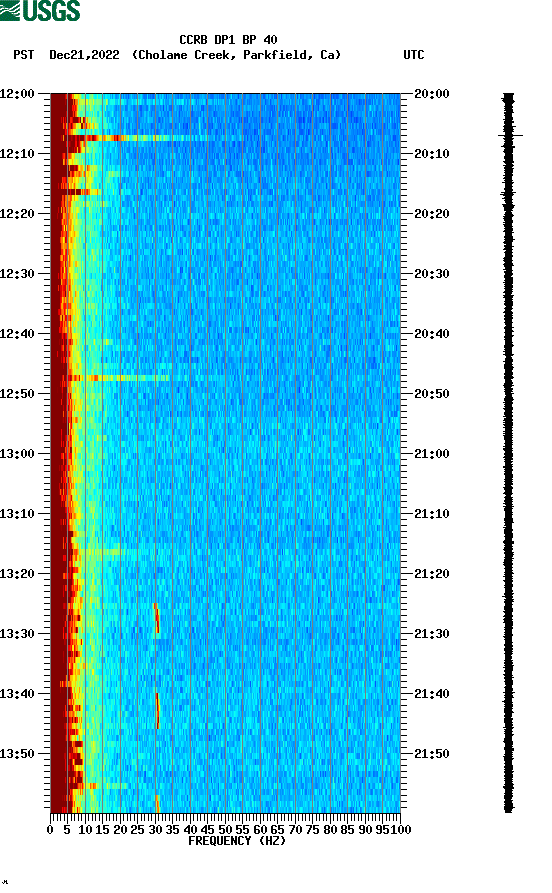Click the 13:20 PST time label
The width and height of the screenshot is (552, 893).
(17, 574)
